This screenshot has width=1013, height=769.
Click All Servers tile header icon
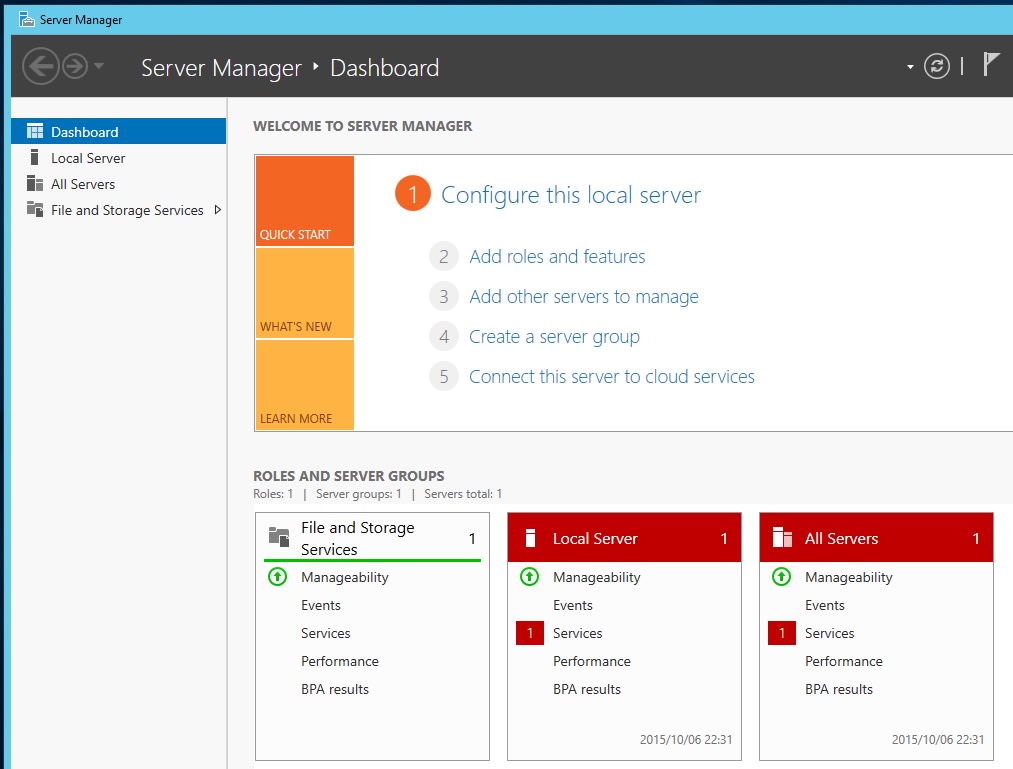pyautogui.click(x=782, y=537)
